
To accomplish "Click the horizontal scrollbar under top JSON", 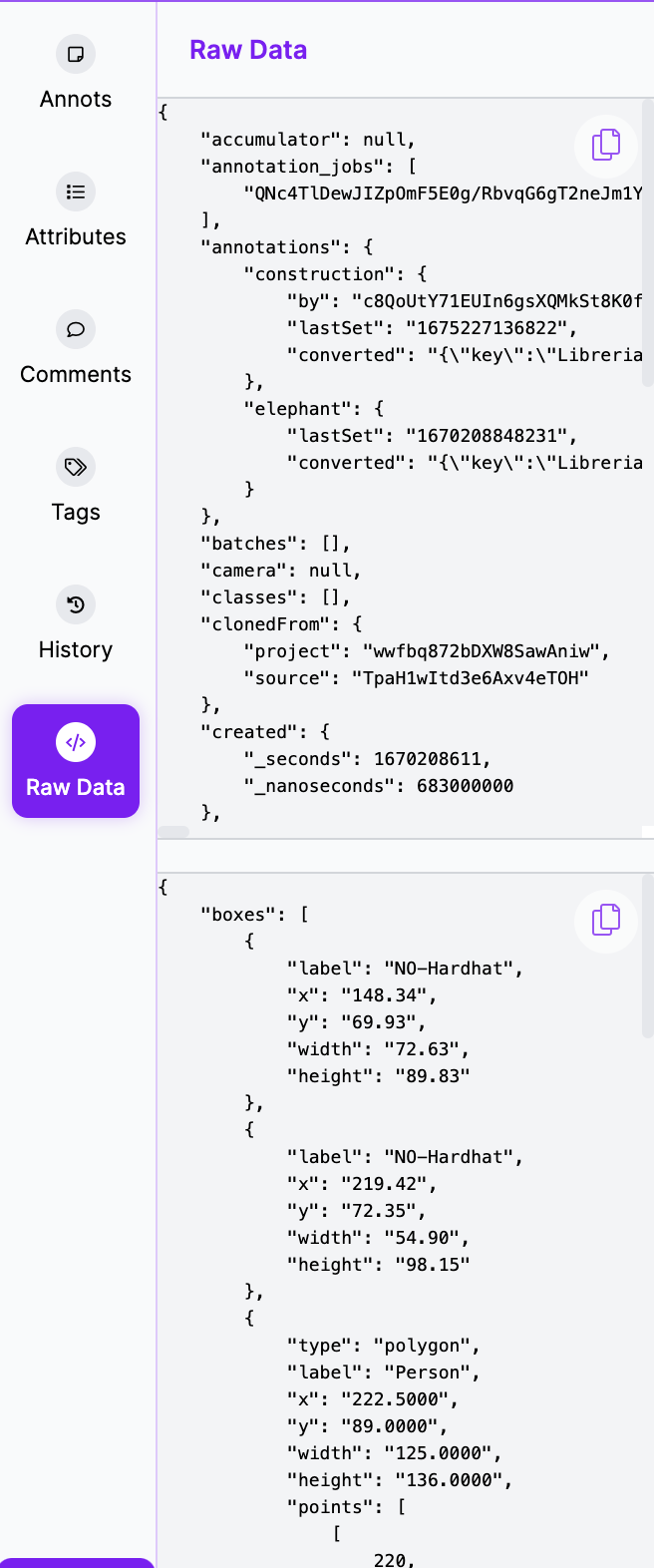I will pos(173,831).
